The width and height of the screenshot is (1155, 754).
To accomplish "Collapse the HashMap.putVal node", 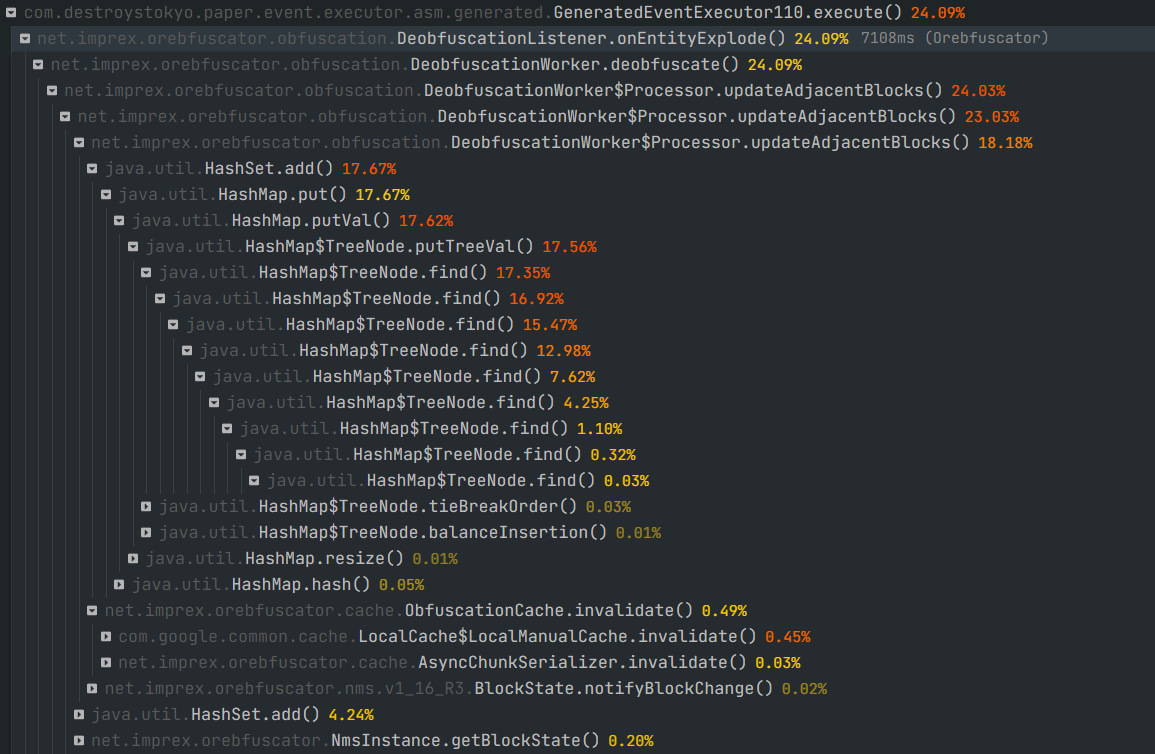I will (x=120, y=220).
